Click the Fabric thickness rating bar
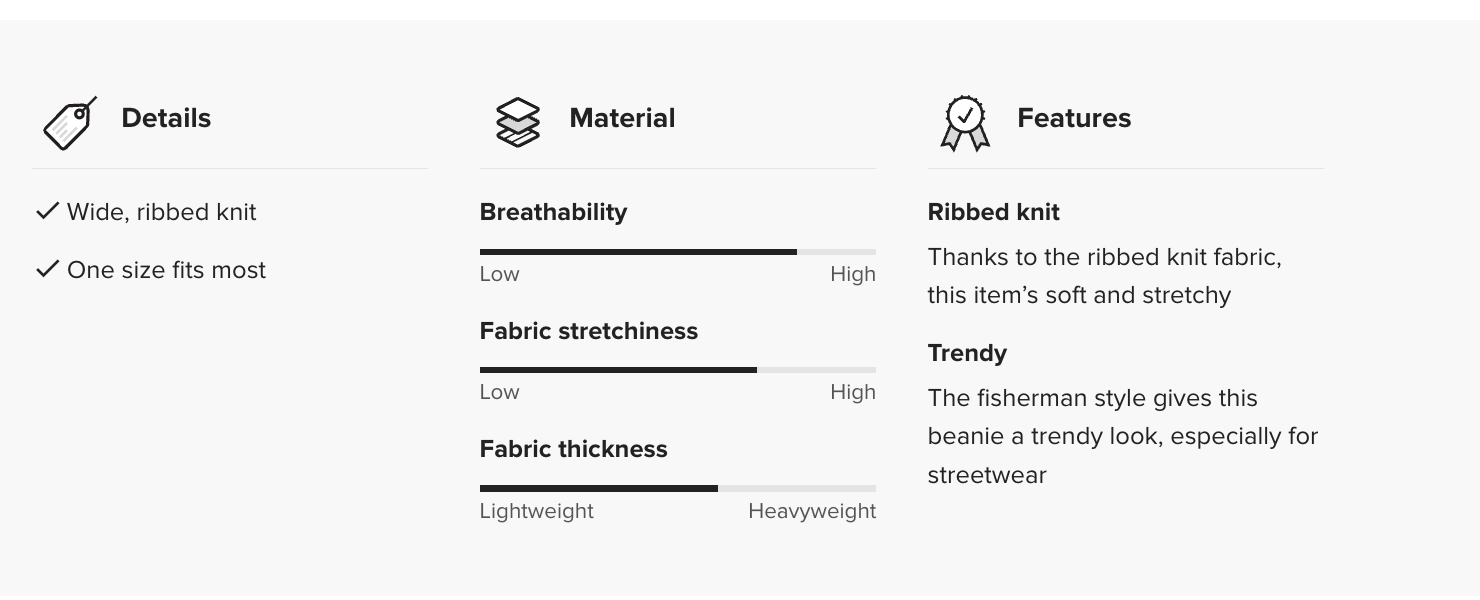1480x600 pixels. (x=677, y=489)
